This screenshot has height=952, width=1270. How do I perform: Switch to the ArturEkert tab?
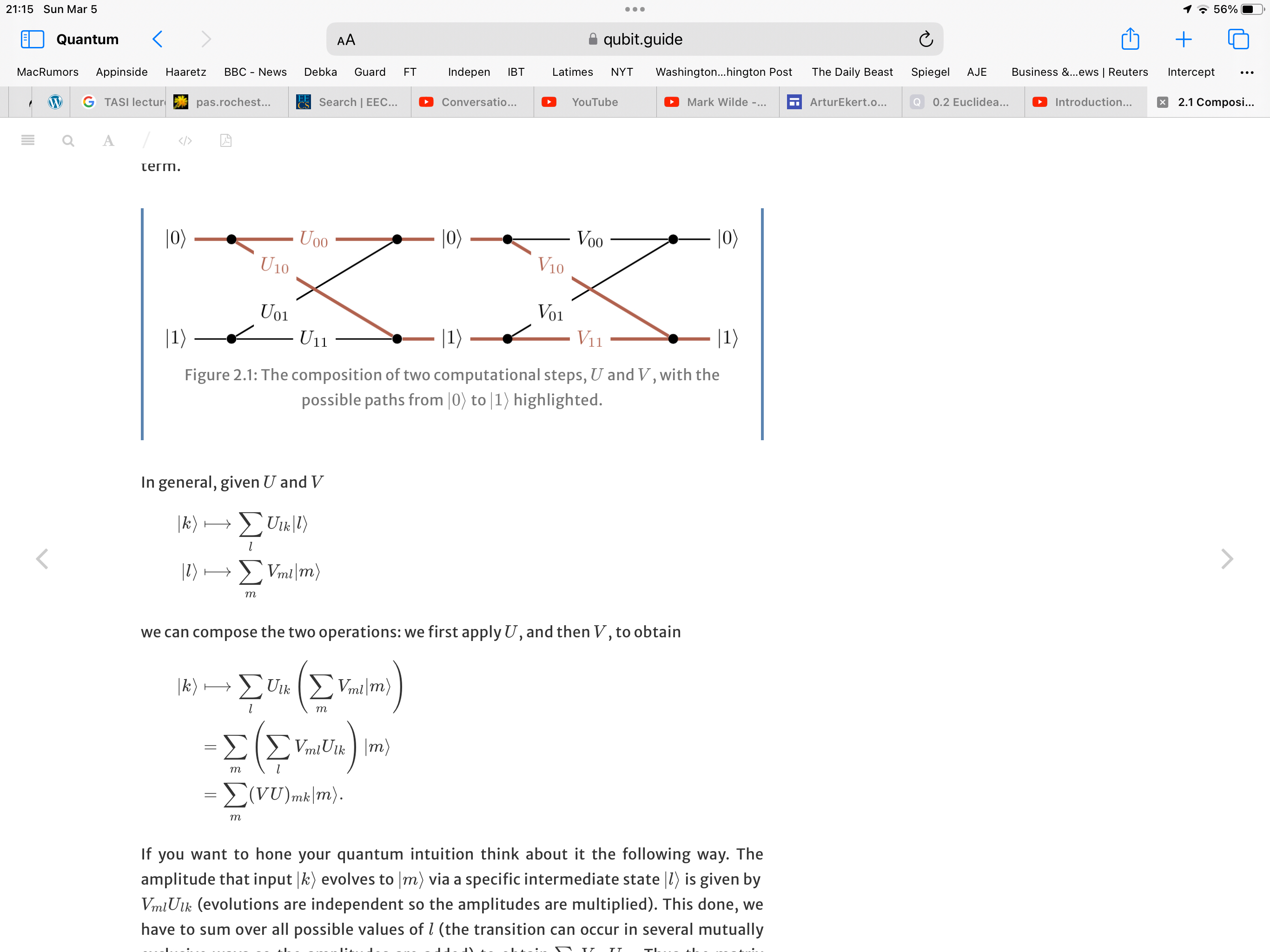[x=840, y=102]
